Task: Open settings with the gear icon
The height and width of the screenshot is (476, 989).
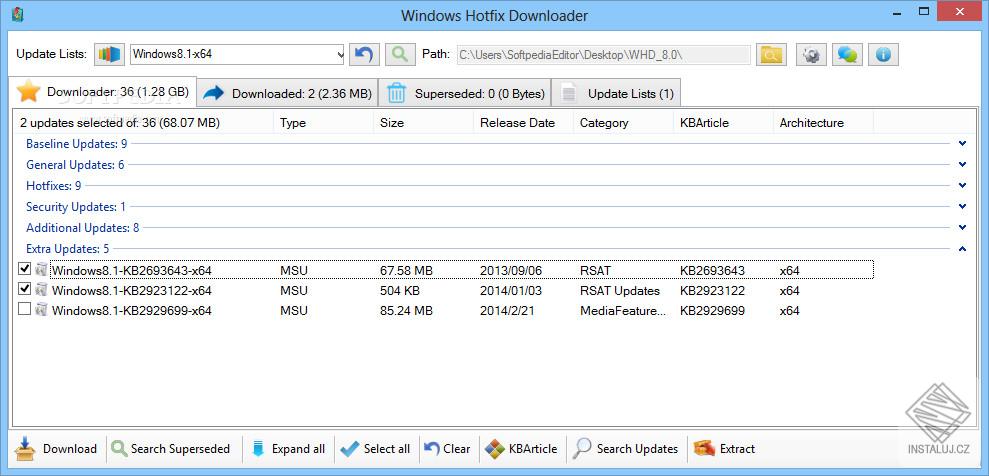Action: [x=811, y=54]
